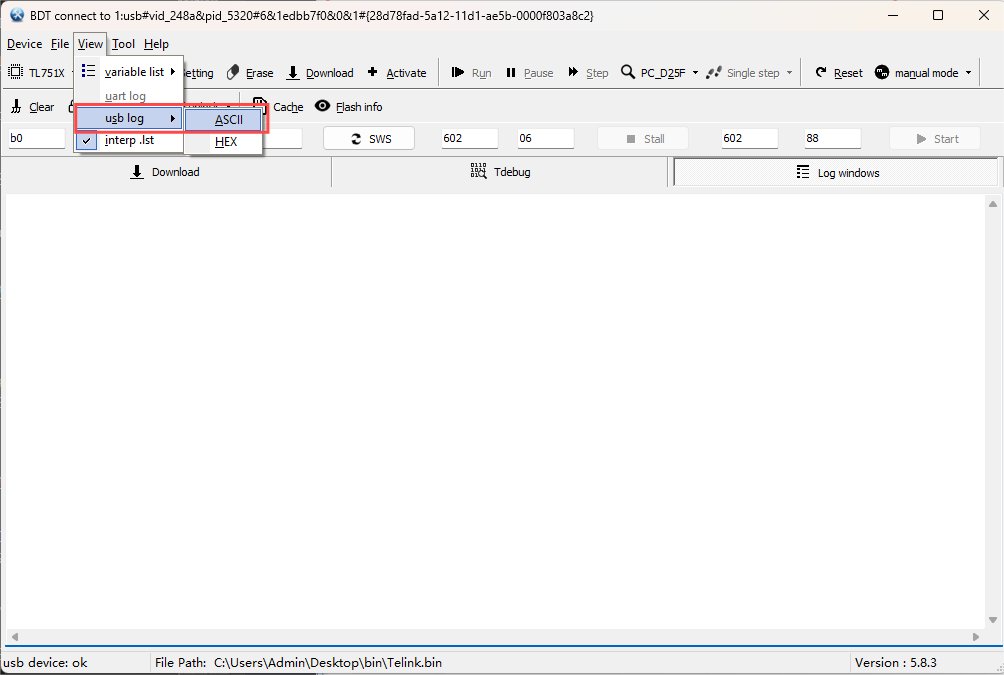Screen dimensions: 1004x675
Task: Click the variable list bullet icon
Action: coord(88,70)
